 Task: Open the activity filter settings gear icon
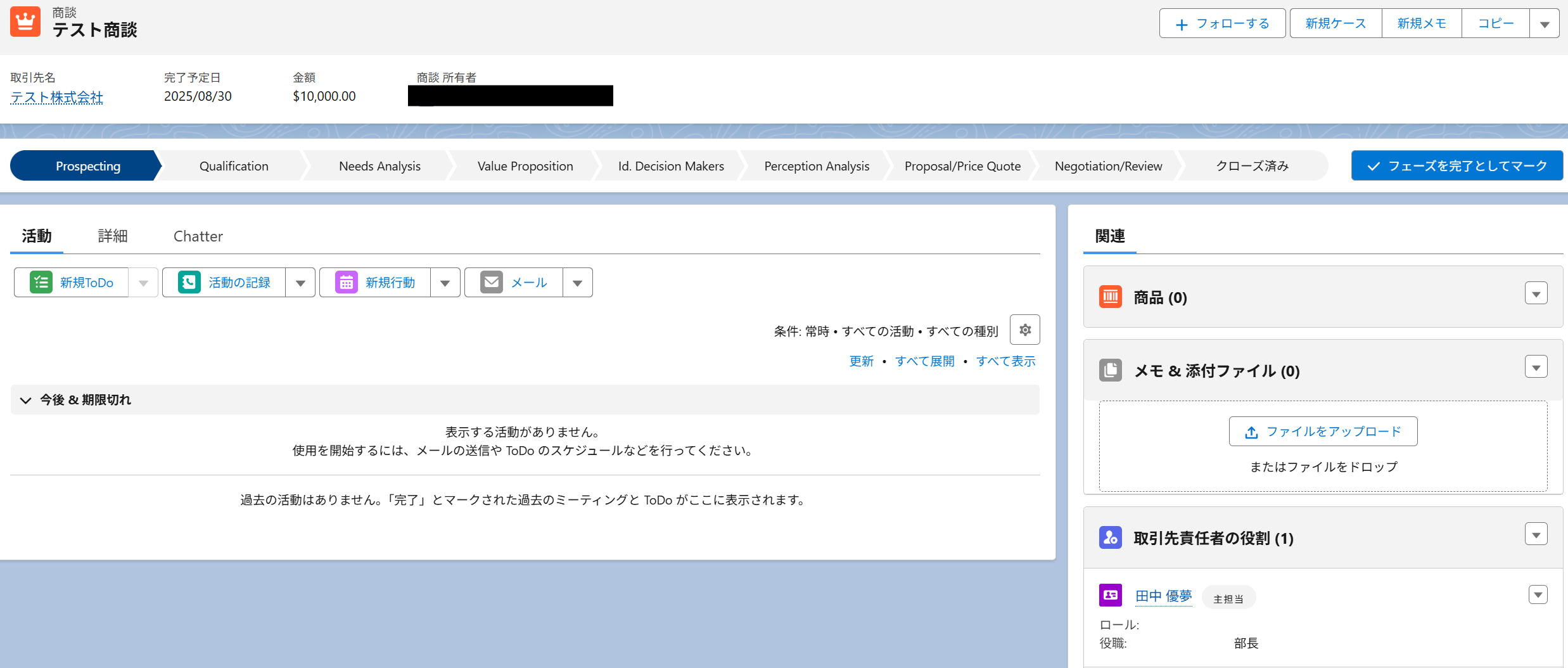pyautogui.click(x=1024, y=330)
